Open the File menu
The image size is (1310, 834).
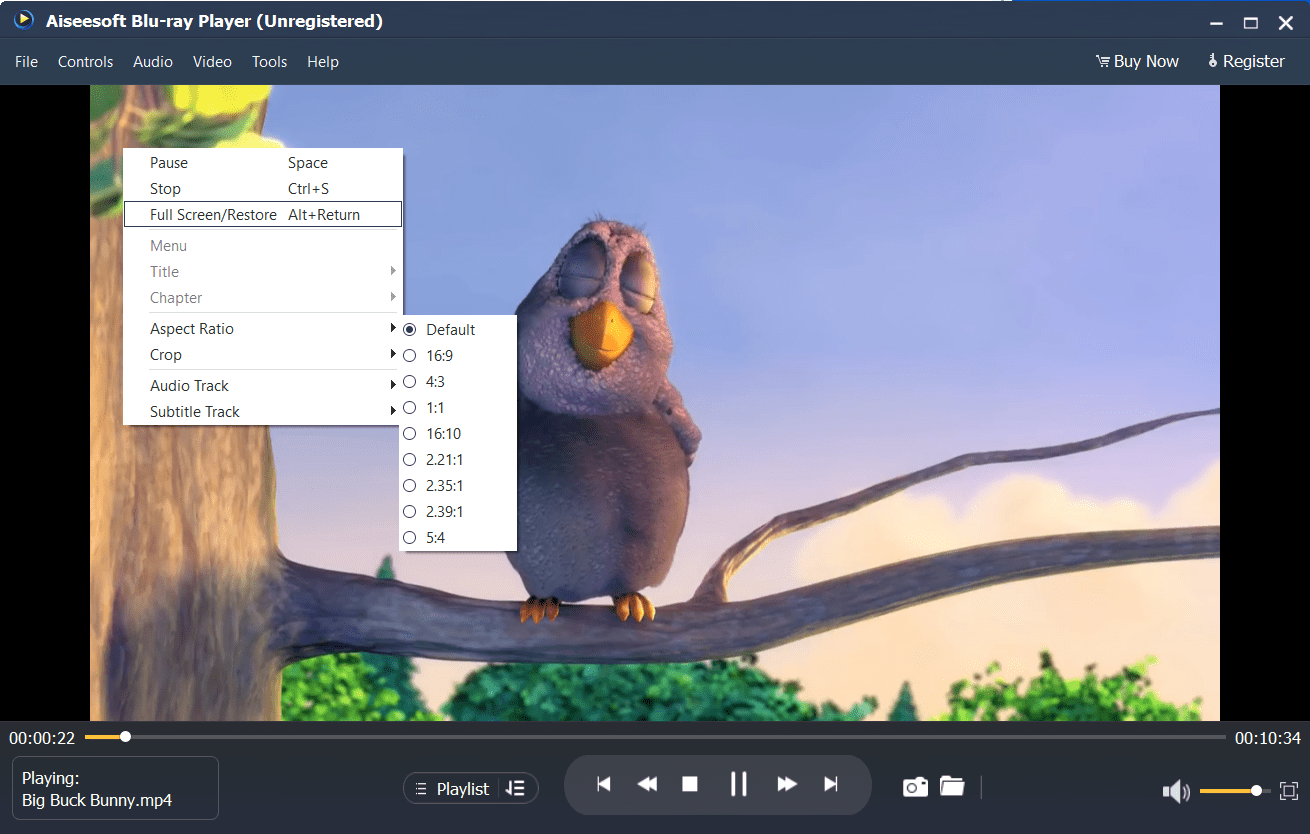pyautogui.click(x=27, y=61)
